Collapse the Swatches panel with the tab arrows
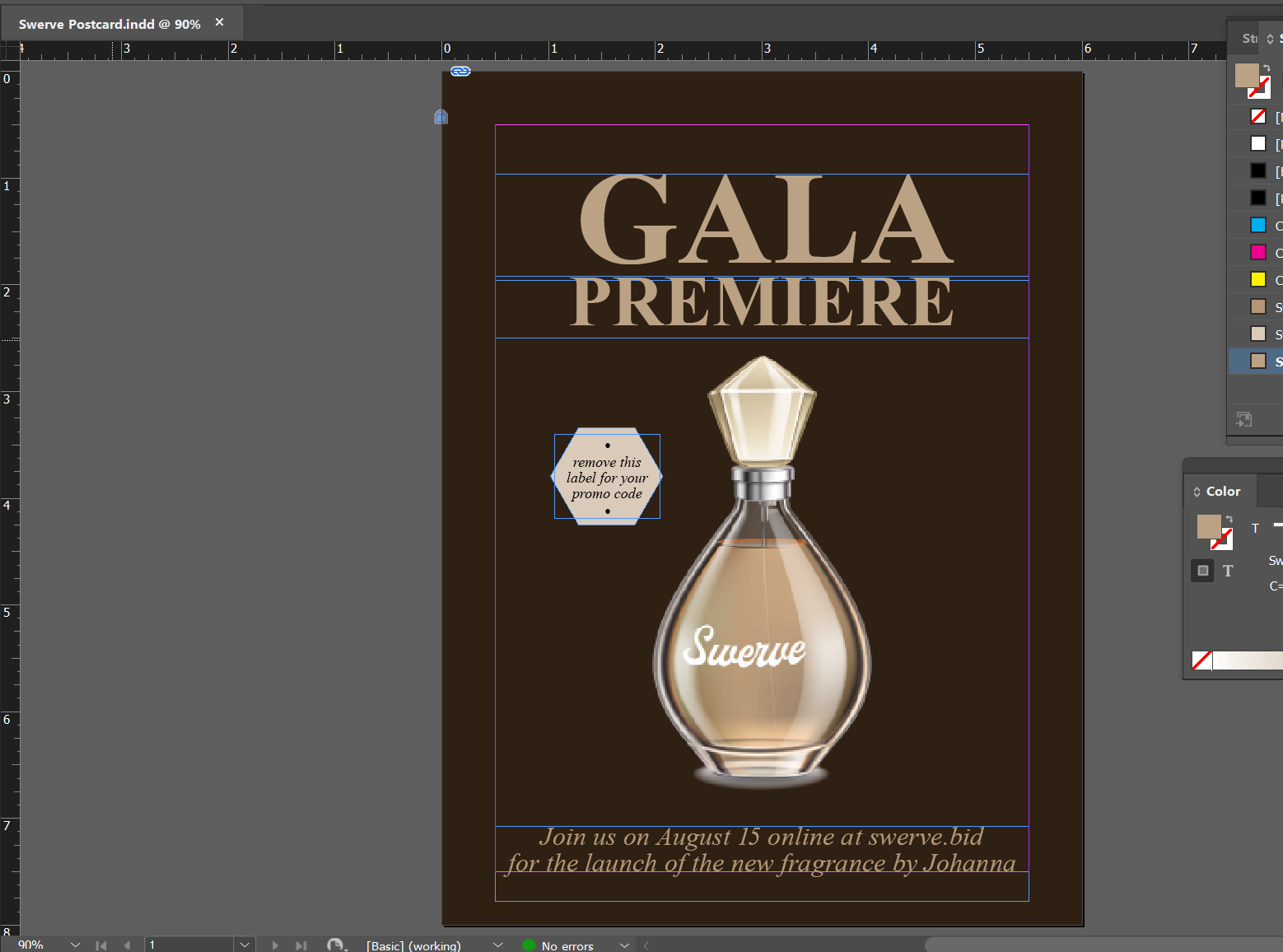Screen dimensions: 1283x952 (x=1270, y=39)
